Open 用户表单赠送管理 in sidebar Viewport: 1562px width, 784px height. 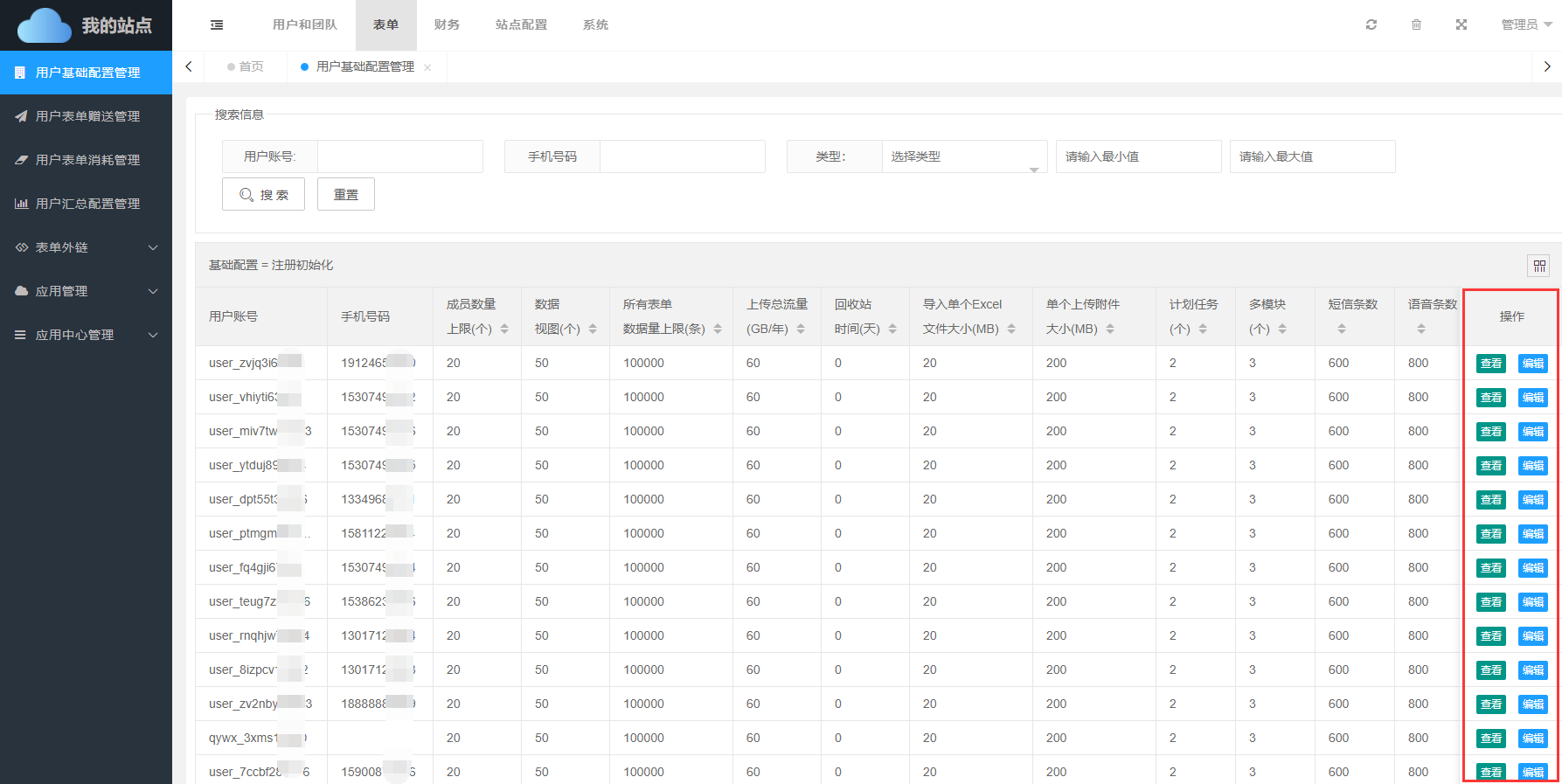click(87, 116)
